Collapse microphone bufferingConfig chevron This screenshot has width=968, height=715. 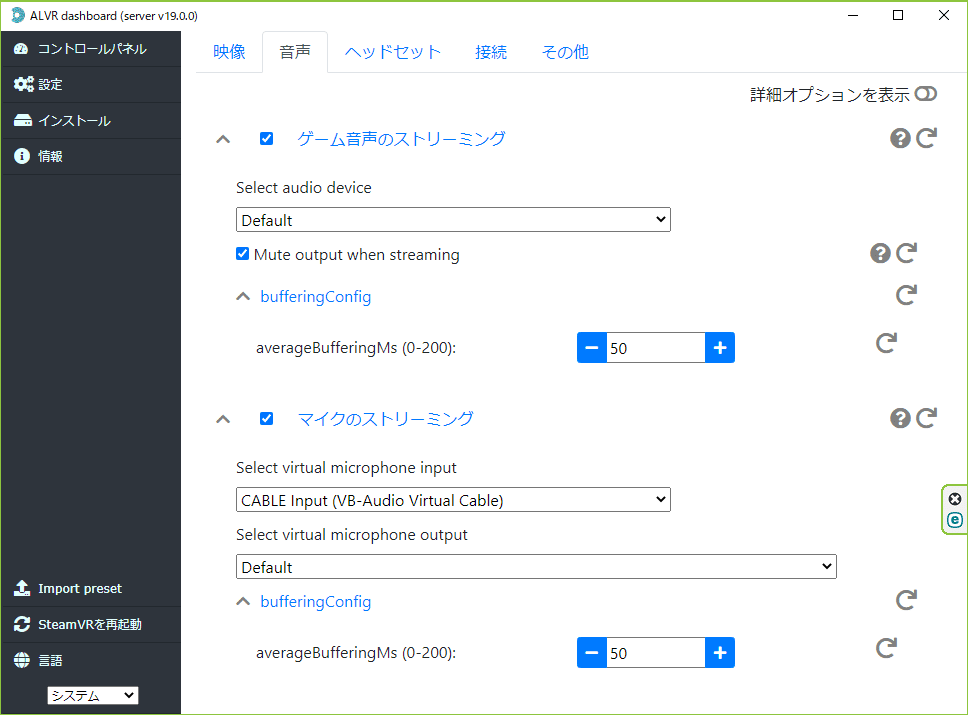(x=243, y=602)
